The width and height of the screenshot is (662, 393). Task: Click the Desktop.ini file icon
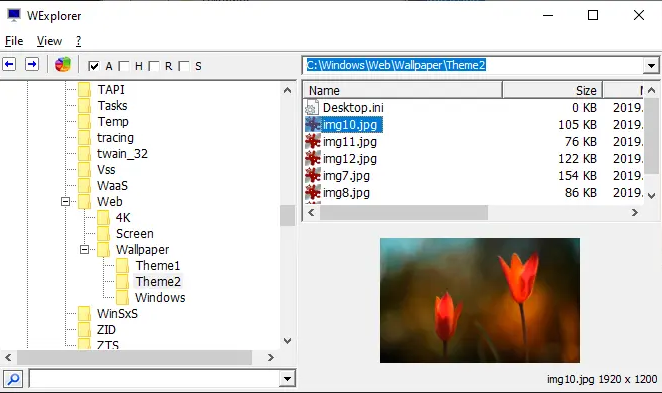312,108
